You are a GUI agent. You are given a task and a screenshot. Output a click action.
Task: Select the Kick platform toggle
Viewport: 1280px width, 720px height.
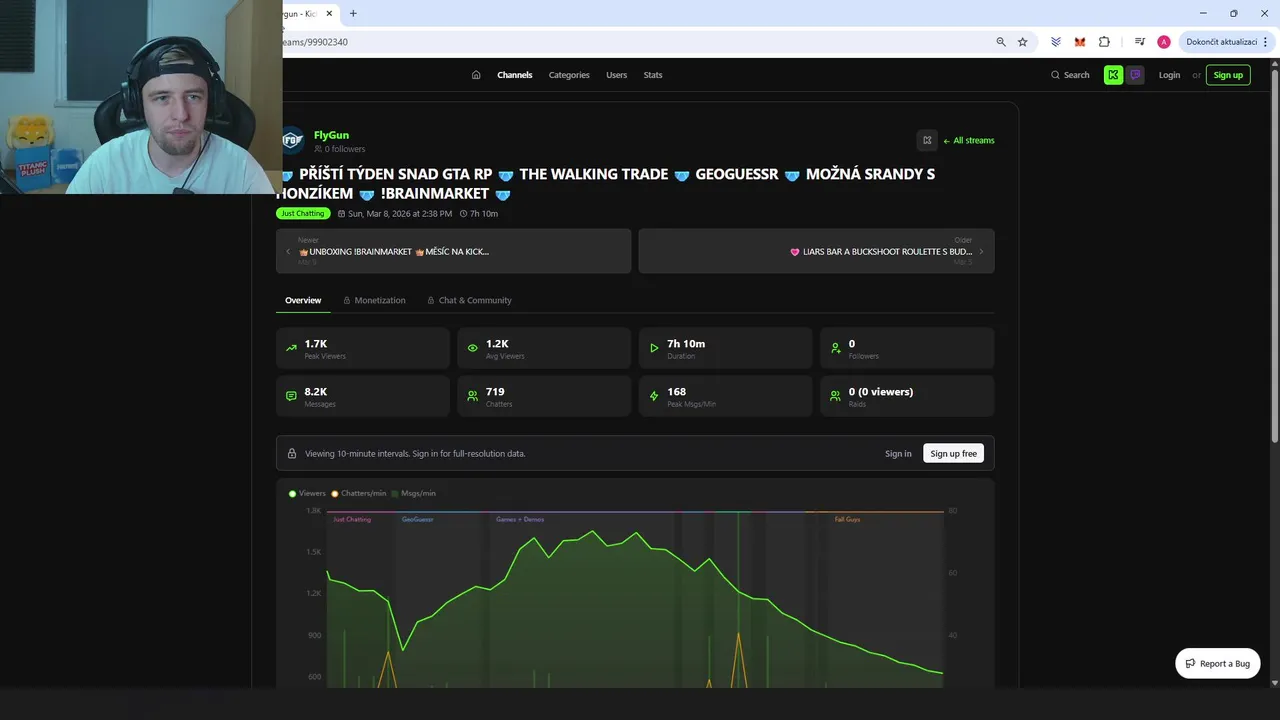click(x=1113, y=75)
